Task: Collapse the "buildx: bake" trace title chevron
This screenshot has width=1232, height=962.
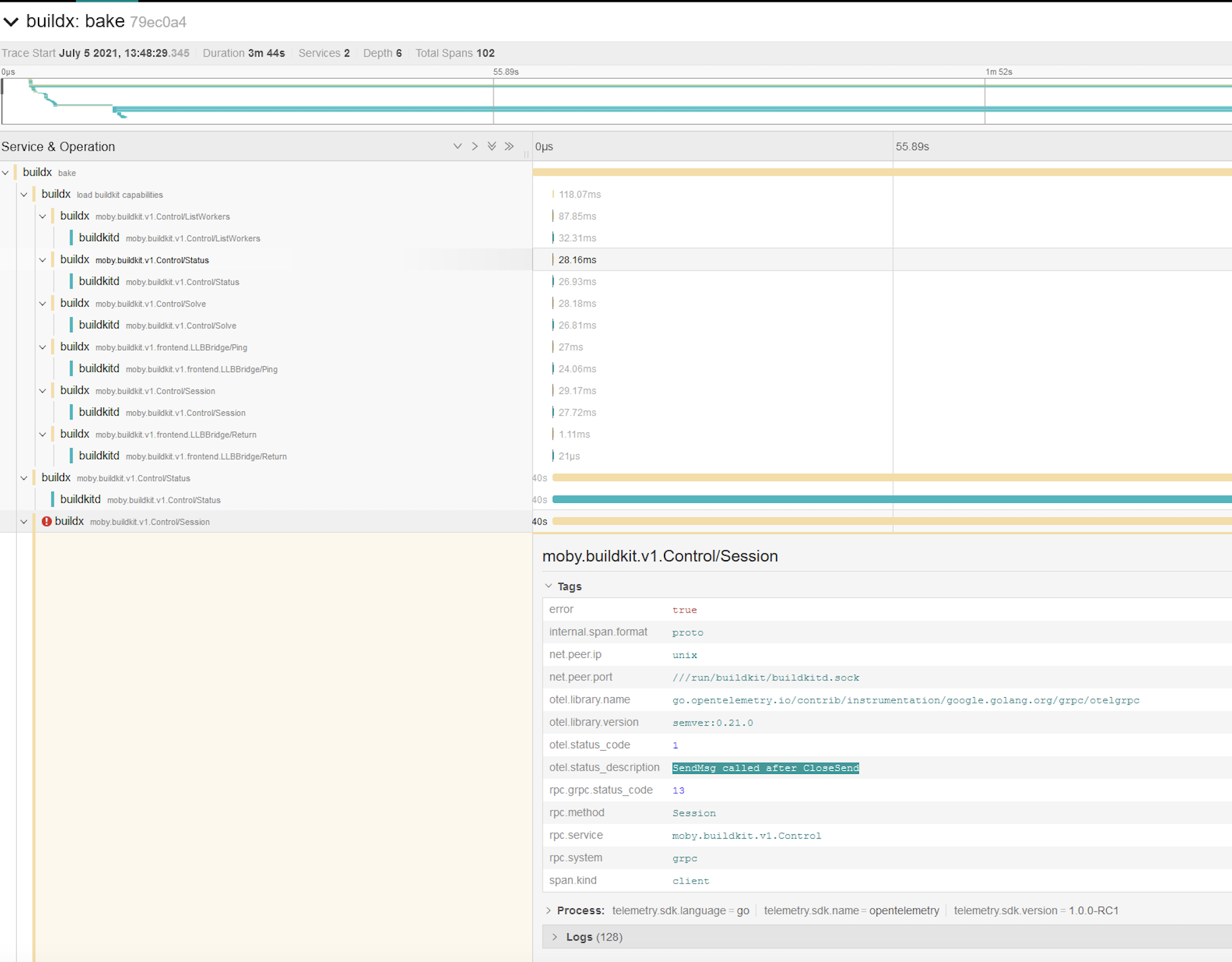Action: click(11, 21)
